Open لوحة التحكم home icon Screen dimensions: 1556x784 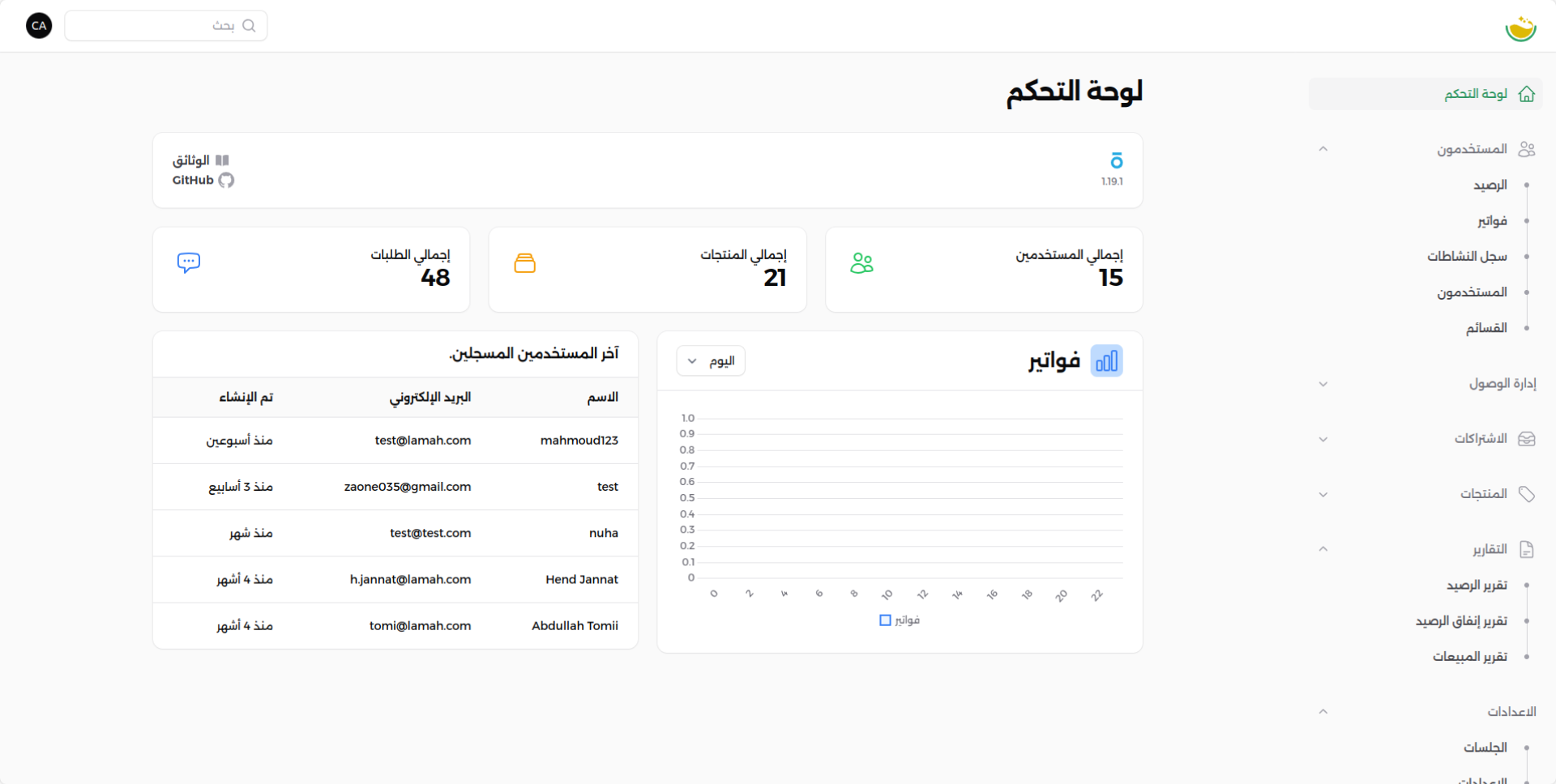[1527, 94]
